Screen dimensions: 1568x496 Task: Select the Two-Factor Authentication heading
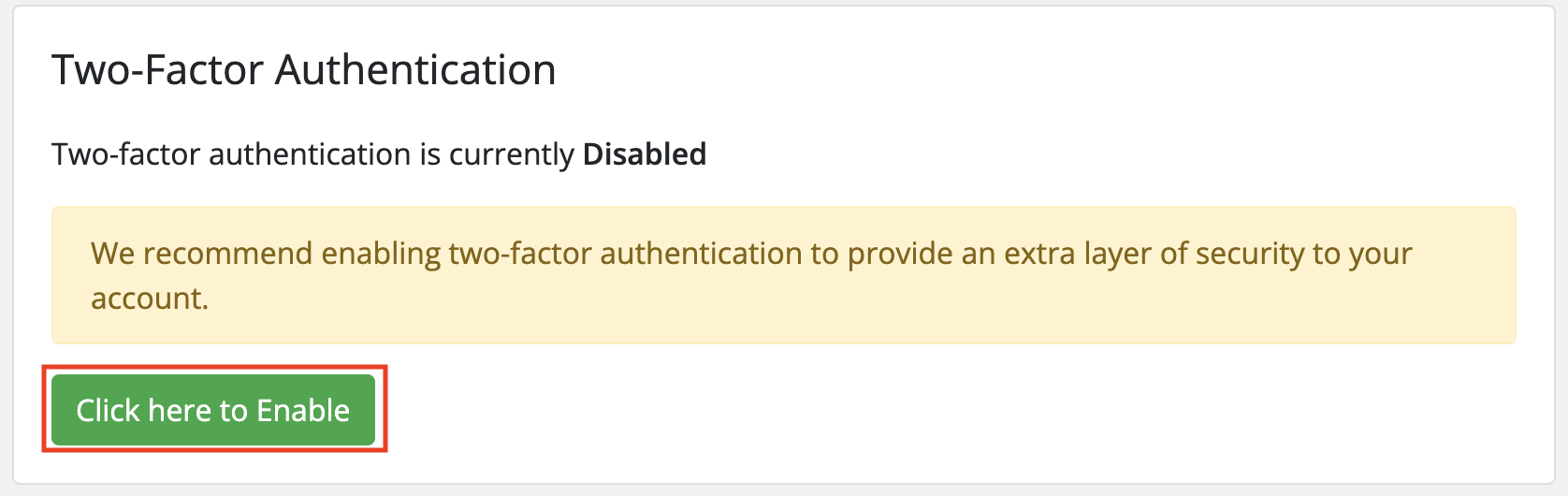(x=304, y=70)
